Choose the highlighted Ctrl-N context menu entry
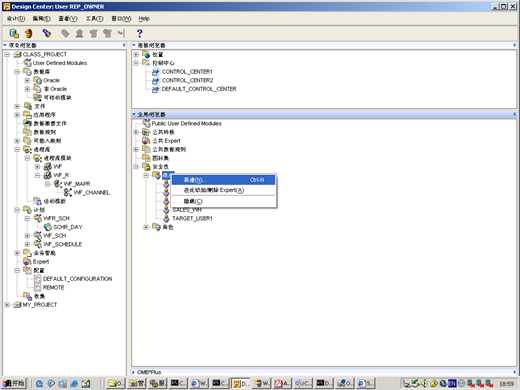Viewport: 520px width, 390px height. (x=223, y=180)
